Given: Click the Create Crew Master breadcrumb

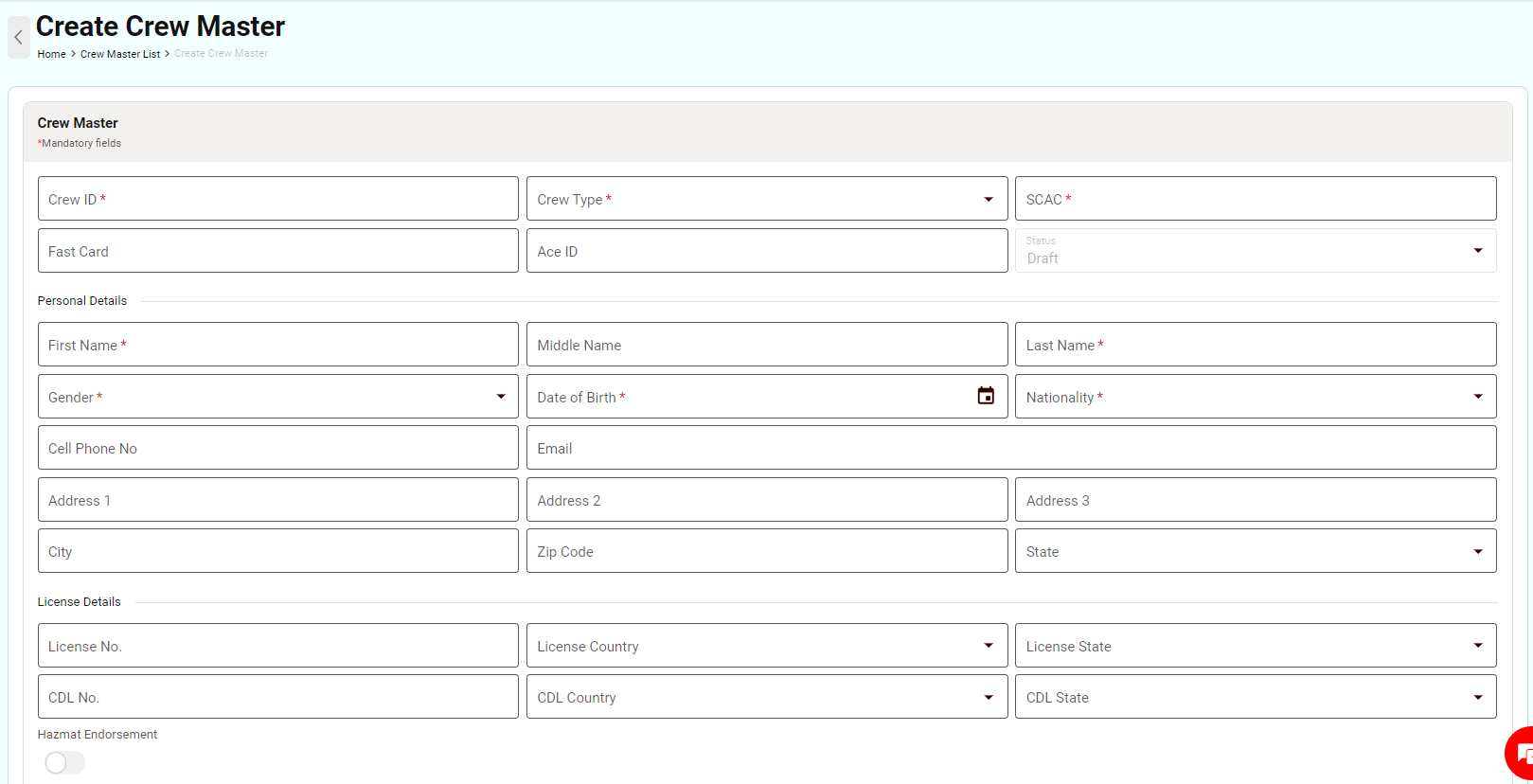Looking at the screenshot, I should tap(221, 54).
